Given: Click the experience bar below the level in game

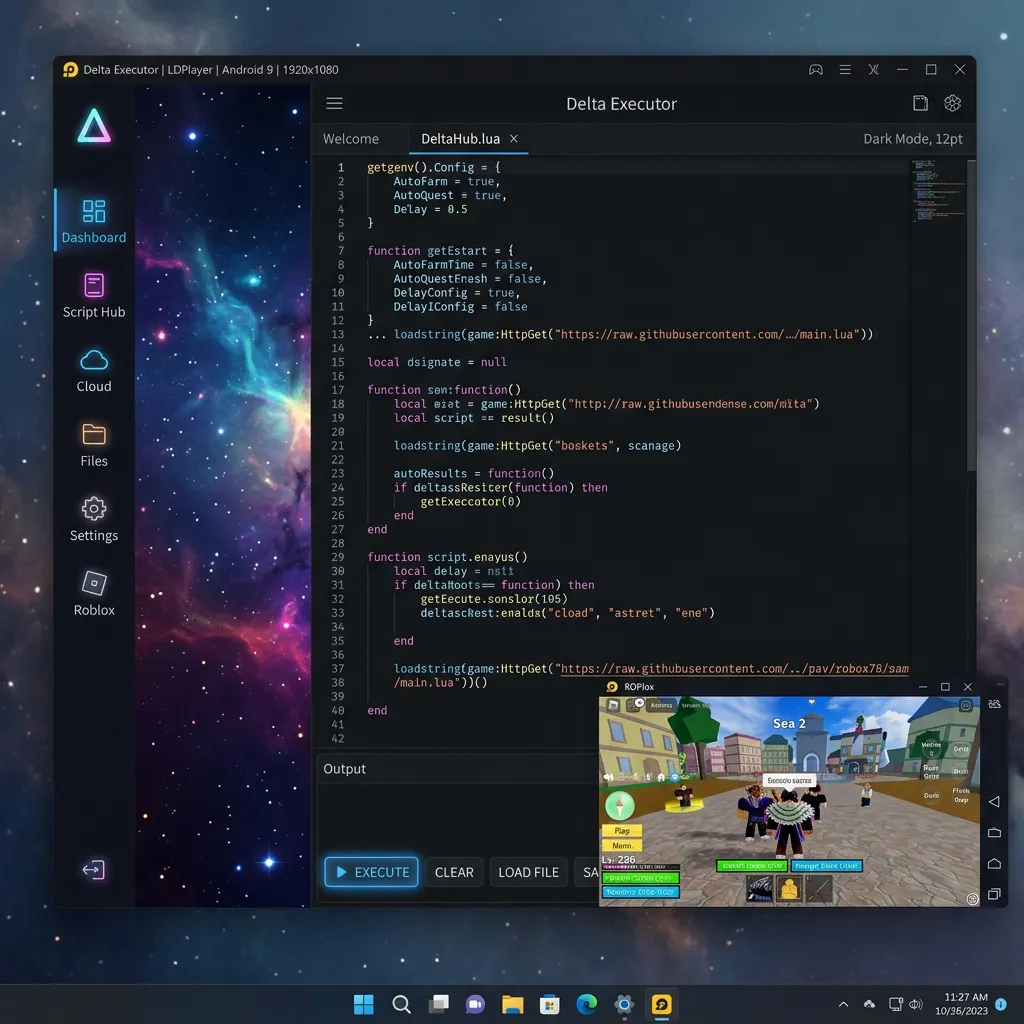Looking at the screenshot, I should pos(641,867).
